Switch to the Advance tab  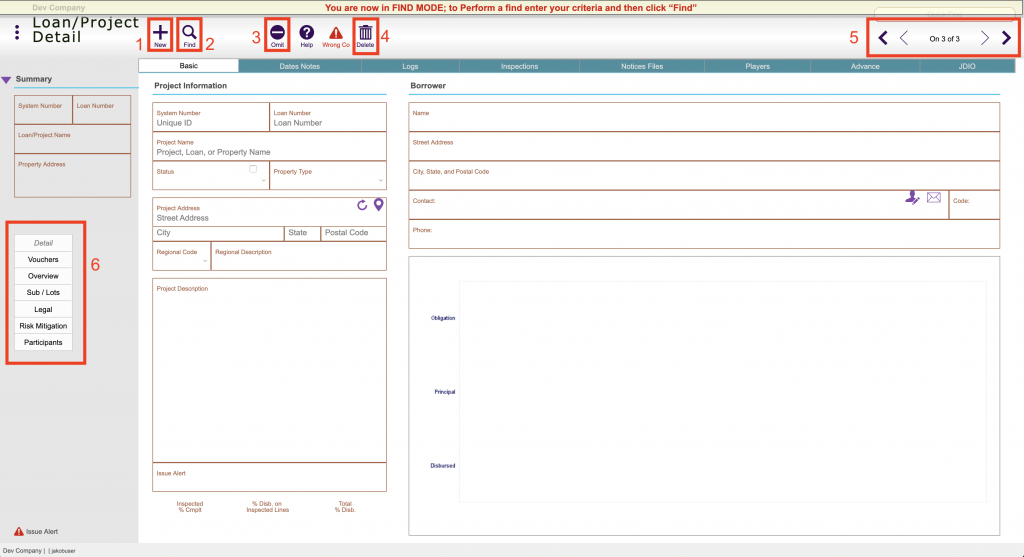coord(865,66)
